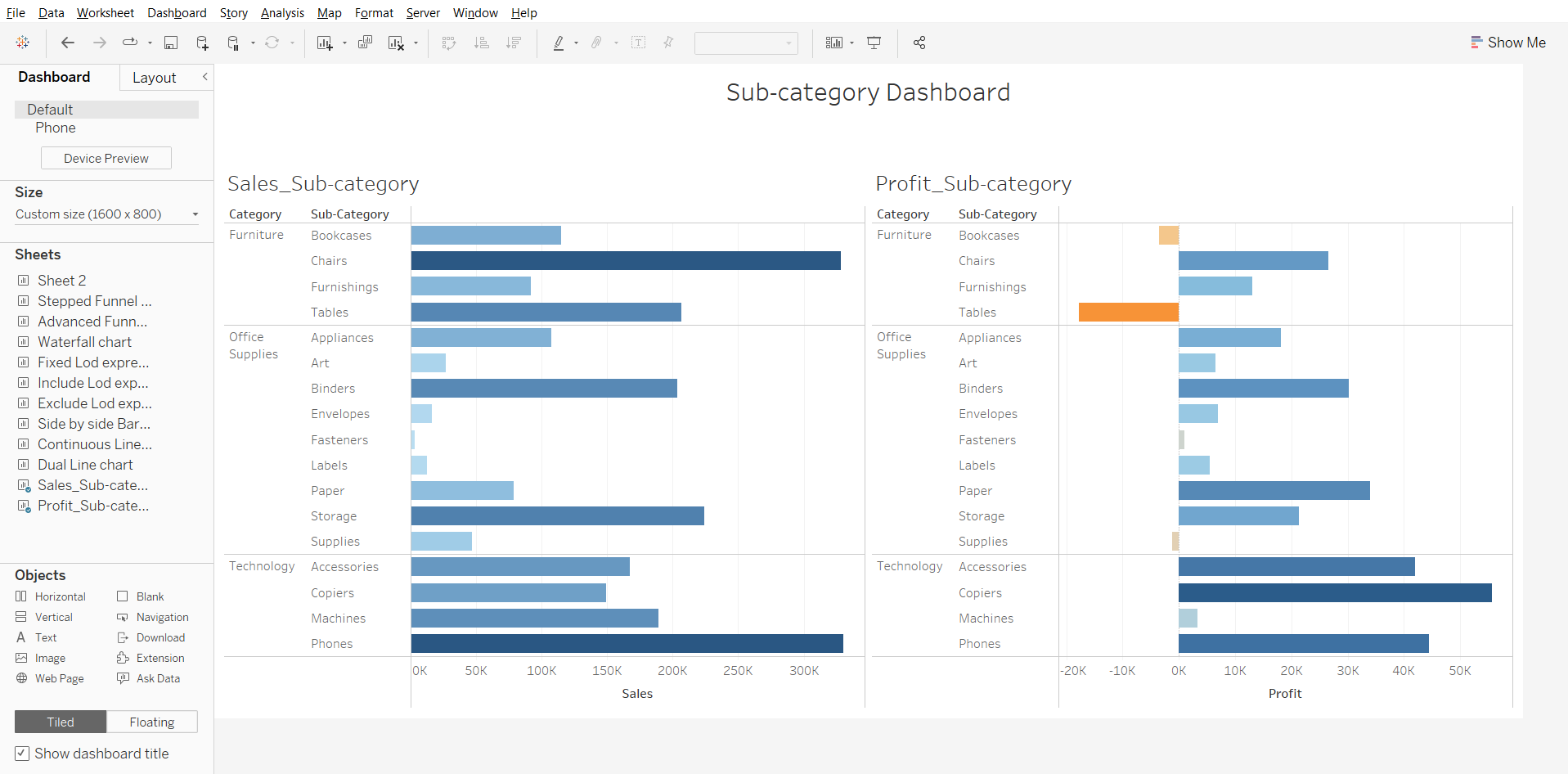Select the Default device layout

[106, 110]
